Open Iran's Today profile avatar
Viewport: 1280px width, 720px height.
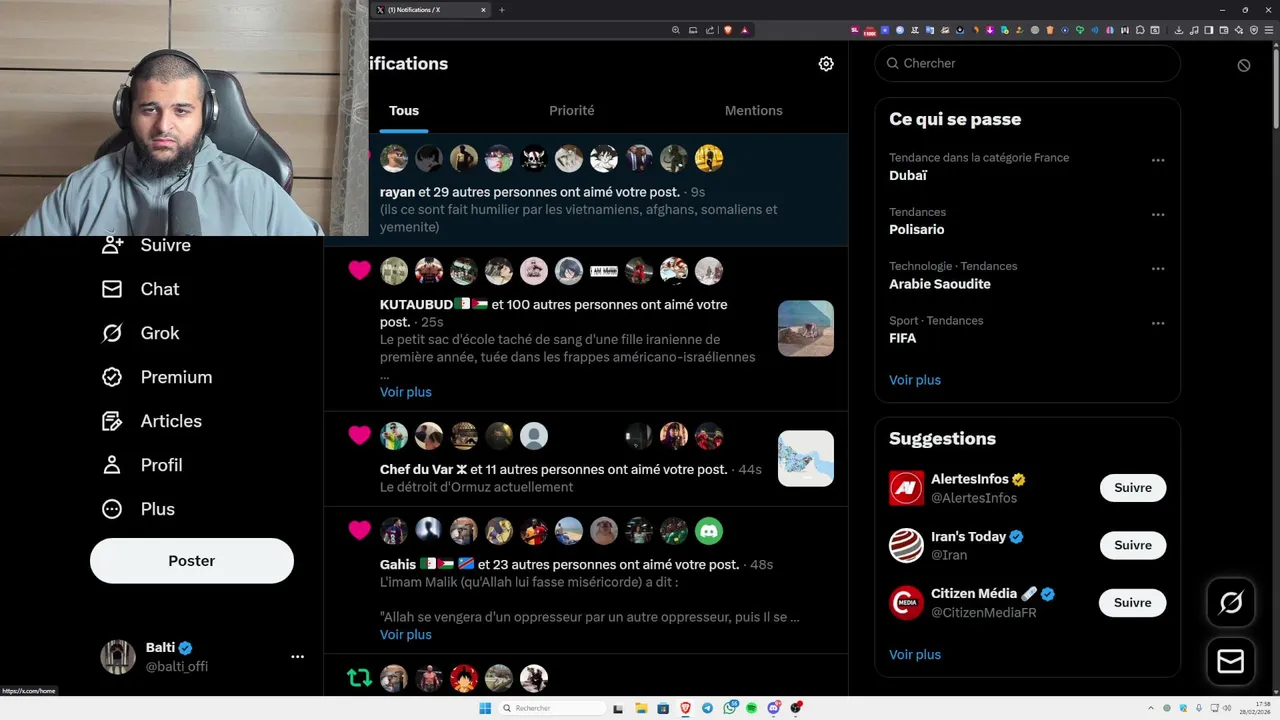(x=906, y=545)
